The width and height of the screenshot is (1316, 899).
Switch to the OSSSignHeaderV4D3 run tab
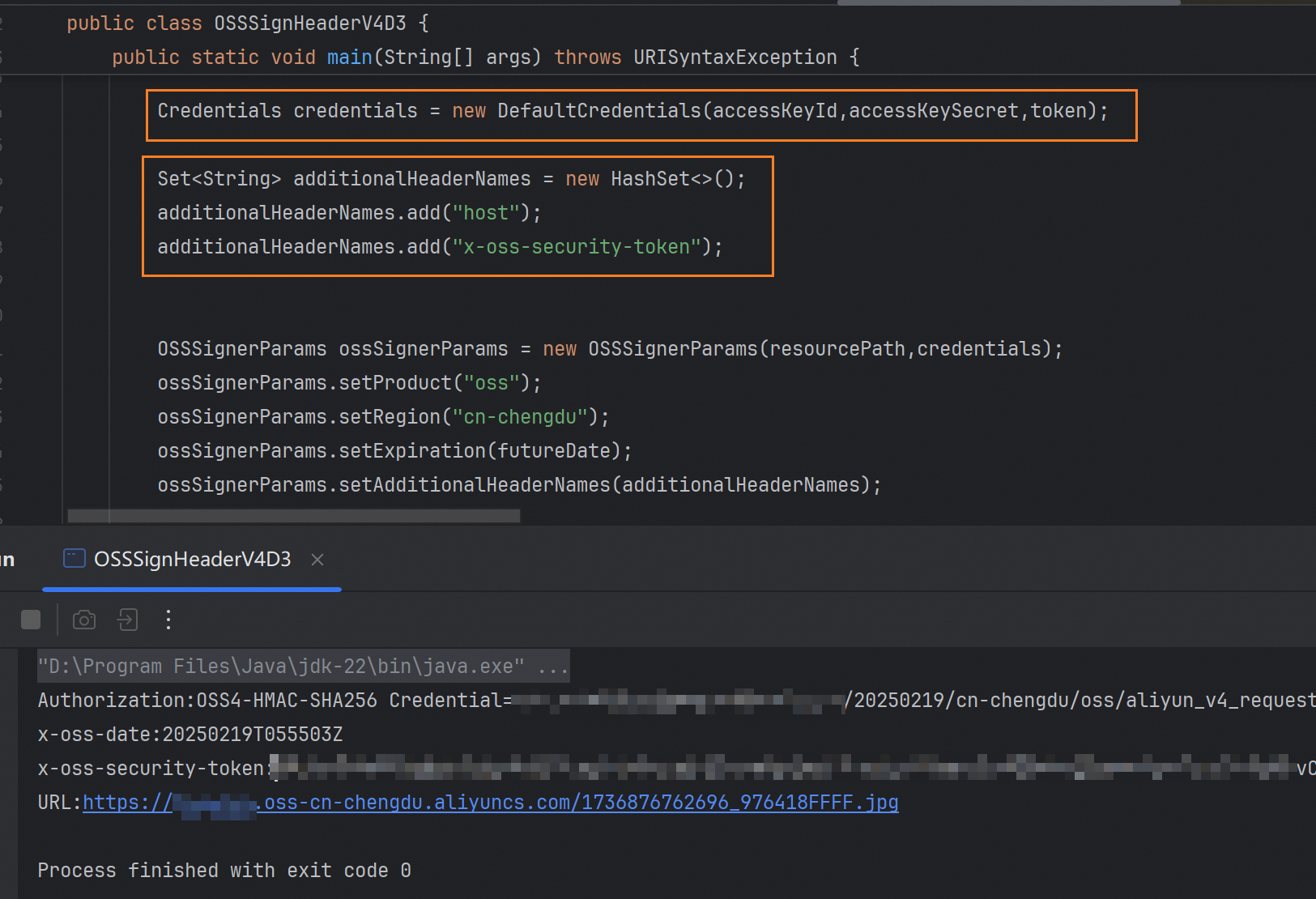point(192,560)
